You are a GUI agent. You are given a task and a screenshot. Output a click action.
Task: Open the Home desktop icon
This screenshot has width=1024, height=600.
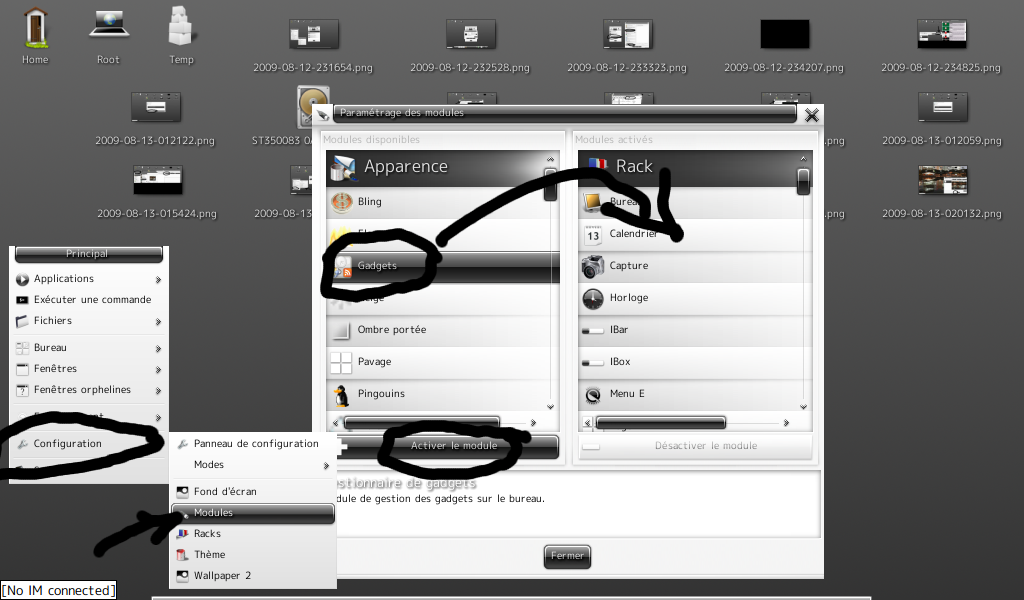(35, 26)
